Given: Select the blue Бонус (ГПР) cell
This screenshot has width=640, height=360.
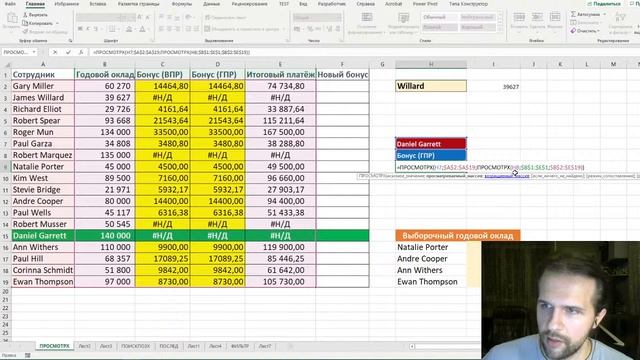Looking at the screenshot, I should (x=431, y=156).
